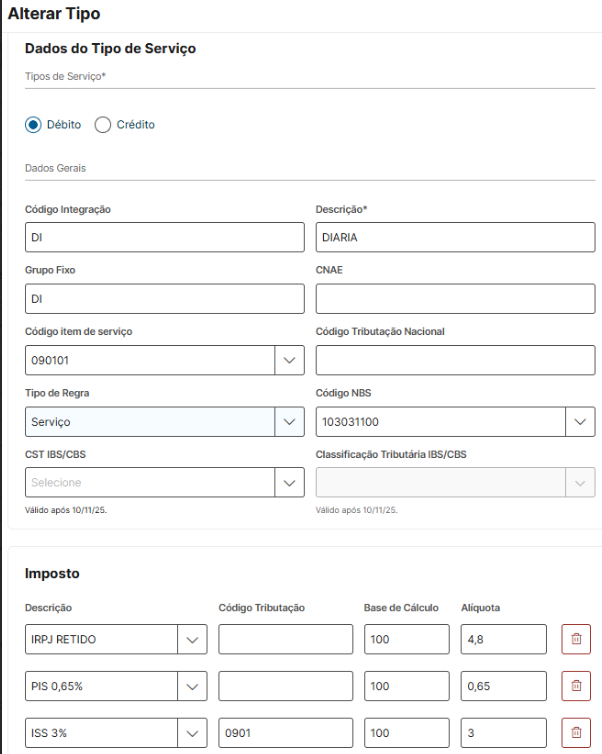Click the empty CNAE input field
This screenshot has width=602, height=754.
pyautogui.click(x=455, y=298)
